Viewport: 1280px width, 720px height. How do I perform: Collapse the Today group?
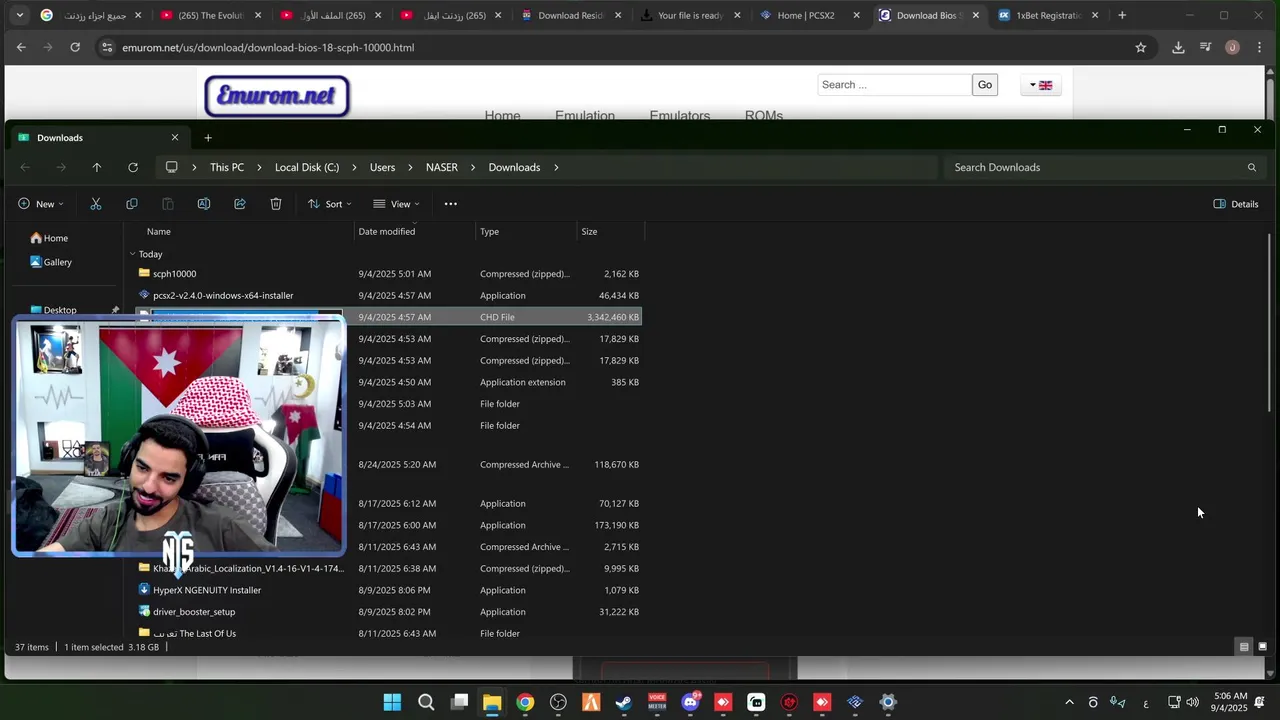[132, 254]
